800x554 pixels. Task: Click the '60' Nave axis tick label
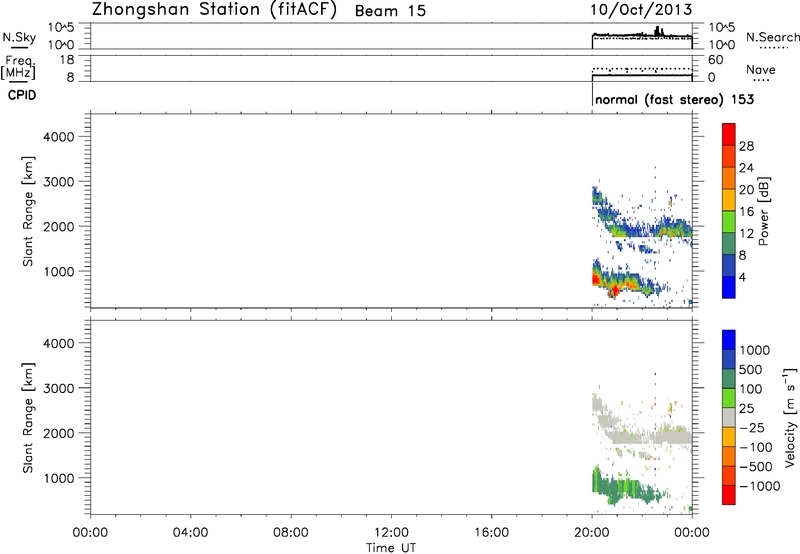tap(716, 60)
